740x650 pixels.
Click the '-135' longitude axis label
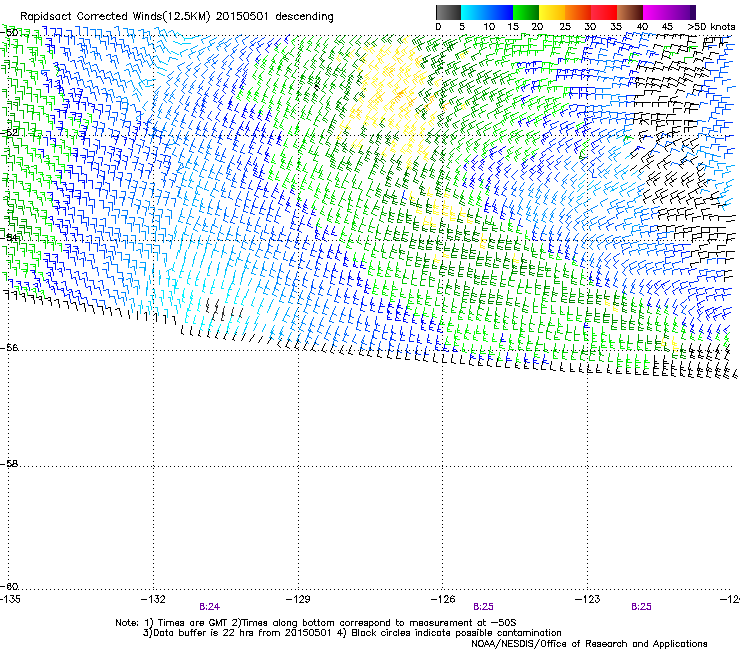[x=10, y=599]
